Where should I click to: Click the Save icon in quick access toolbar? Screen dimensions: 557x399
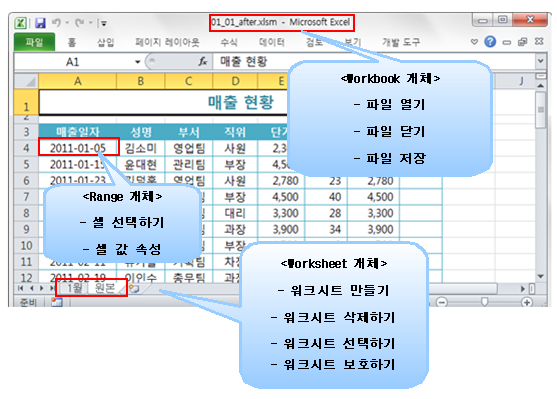40,23
